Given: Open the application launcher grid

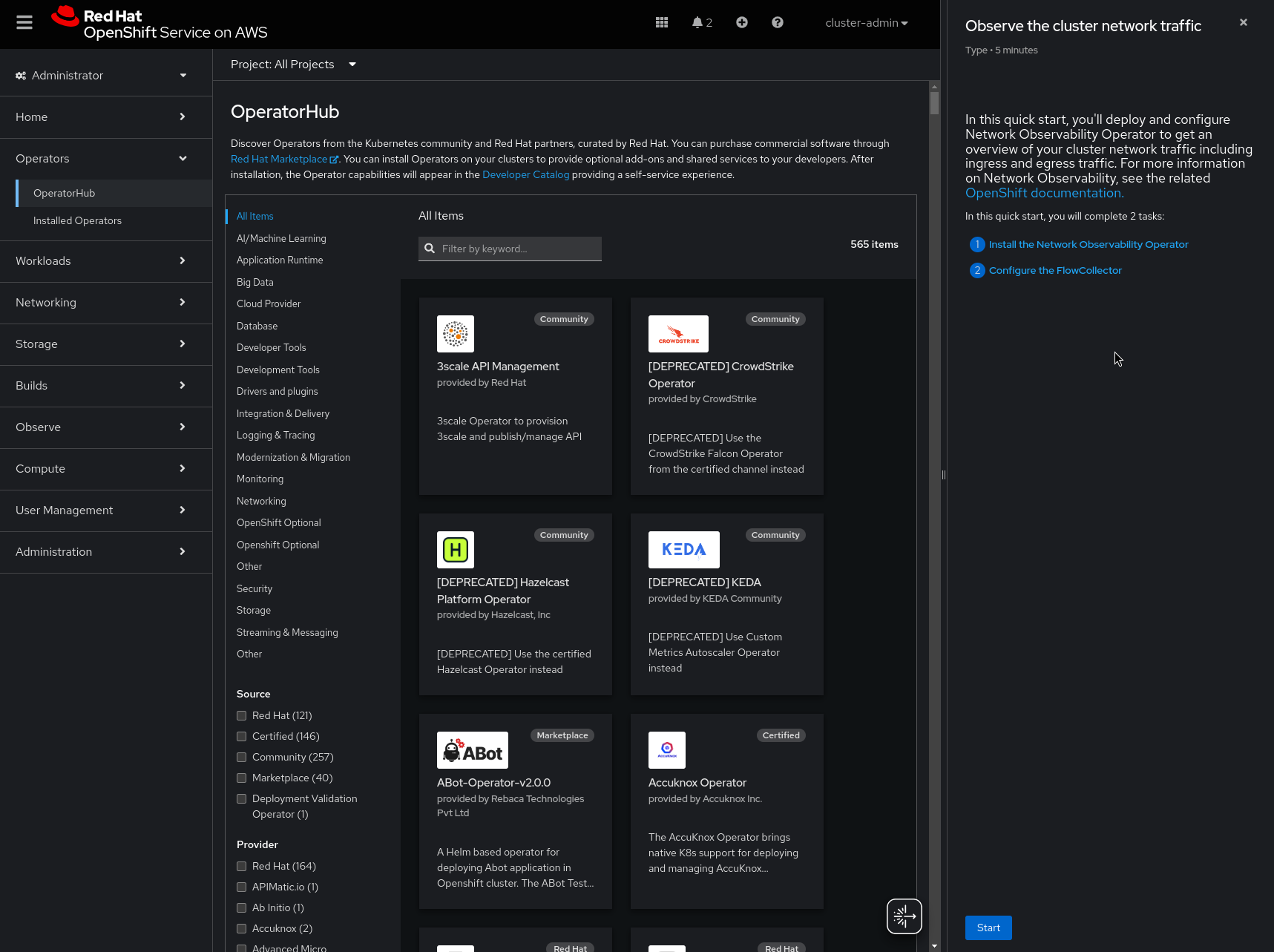Looking at the screenshot, I should pyautogui.click(x=662, y=23).
